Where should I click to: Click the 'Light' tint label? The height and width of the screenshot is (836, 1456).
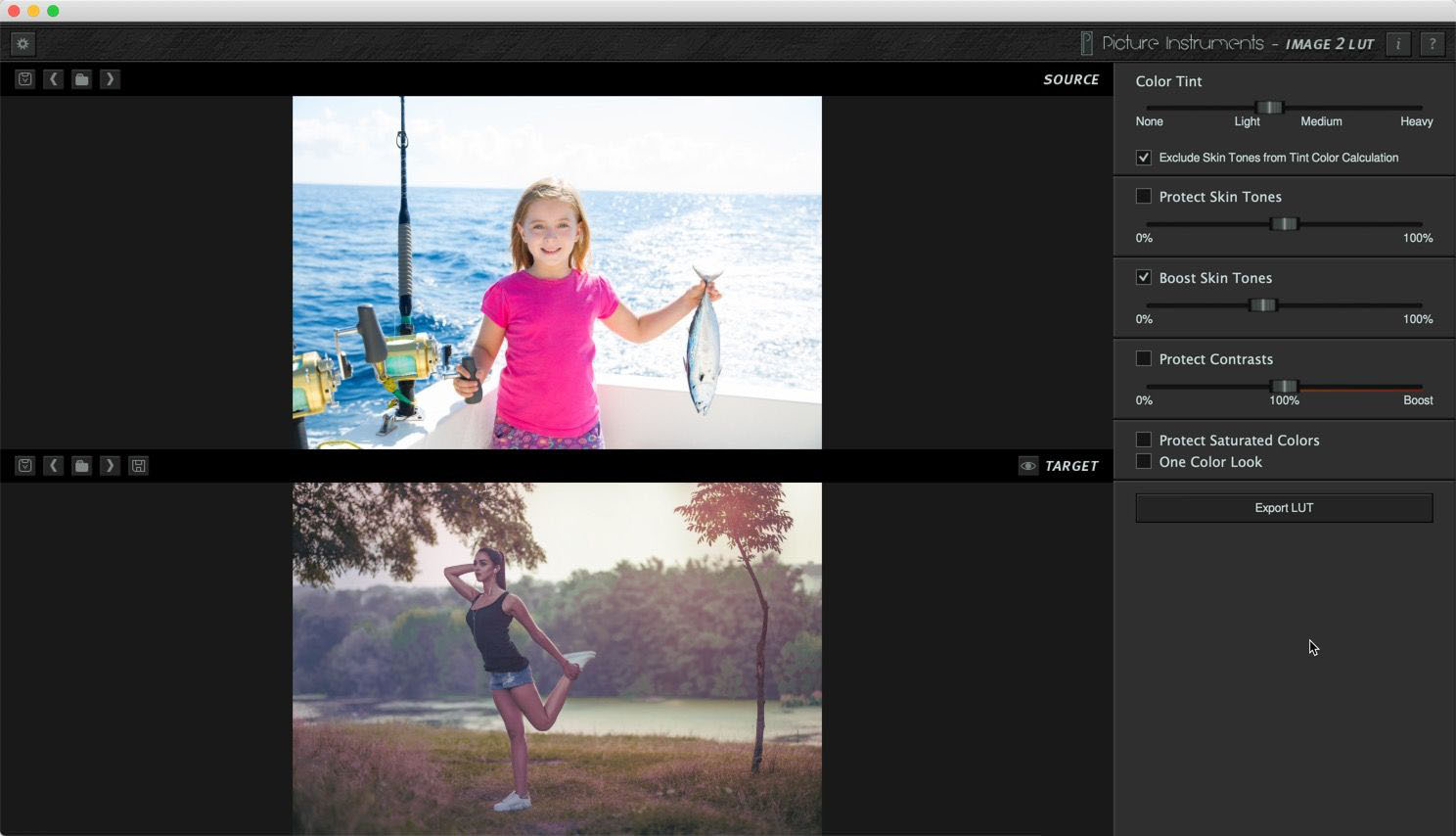(1247, 121)
